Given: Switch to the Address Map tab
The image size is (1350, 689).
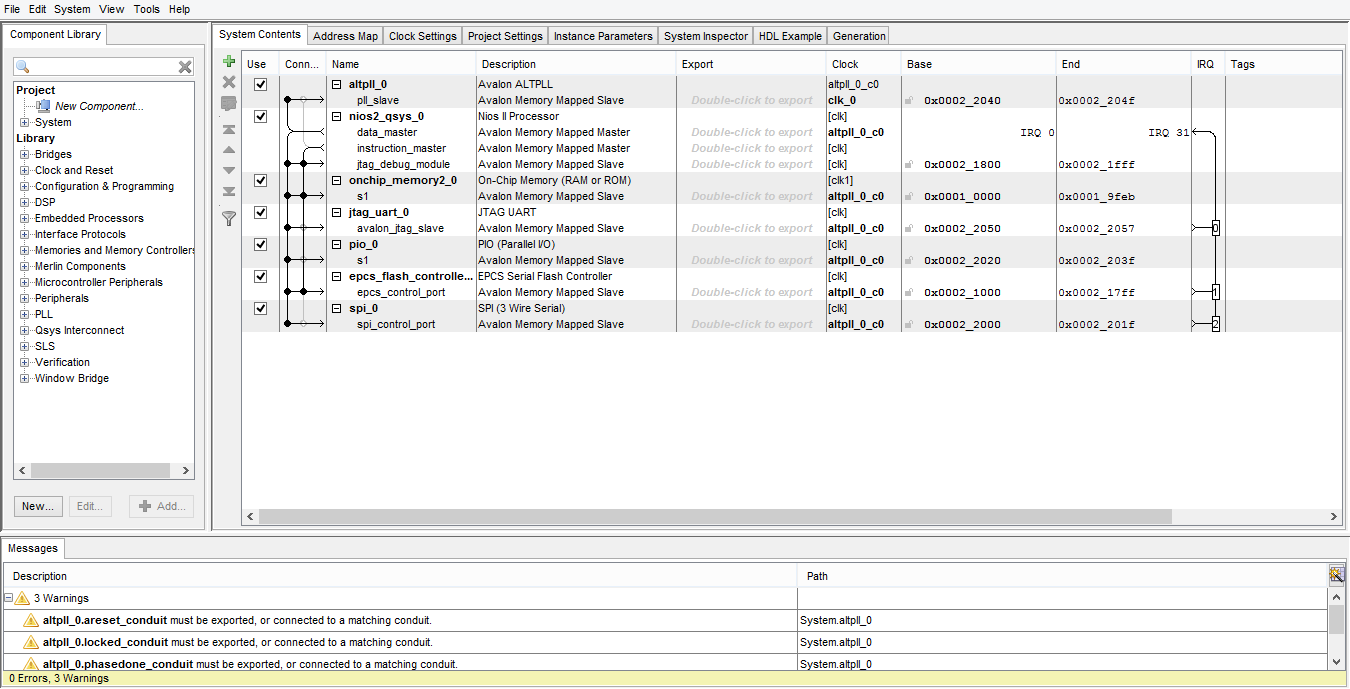Looking at the screenshot, I should (345, 36).
